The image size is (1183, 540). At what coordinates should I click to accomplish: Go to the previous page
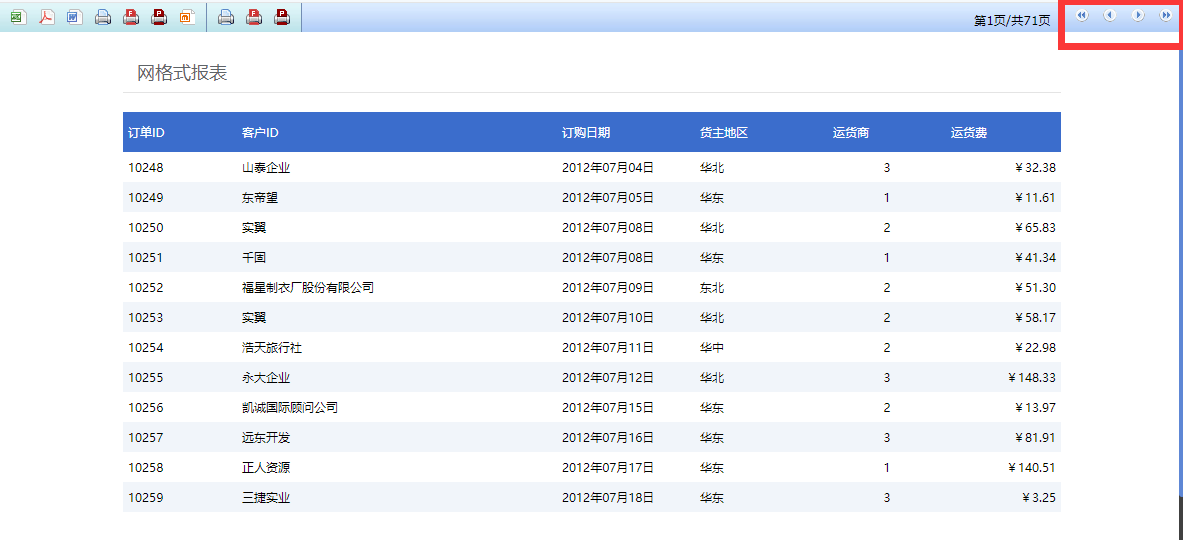click(1110, 15)
